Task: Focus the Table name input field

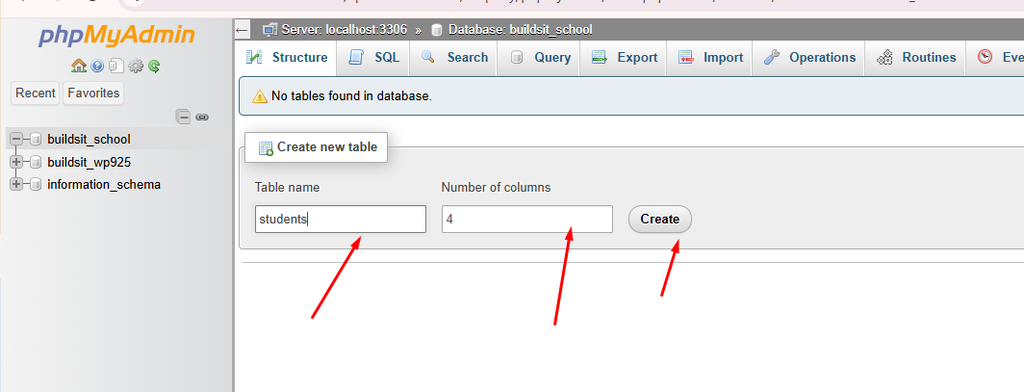Action: pos(340,219)
